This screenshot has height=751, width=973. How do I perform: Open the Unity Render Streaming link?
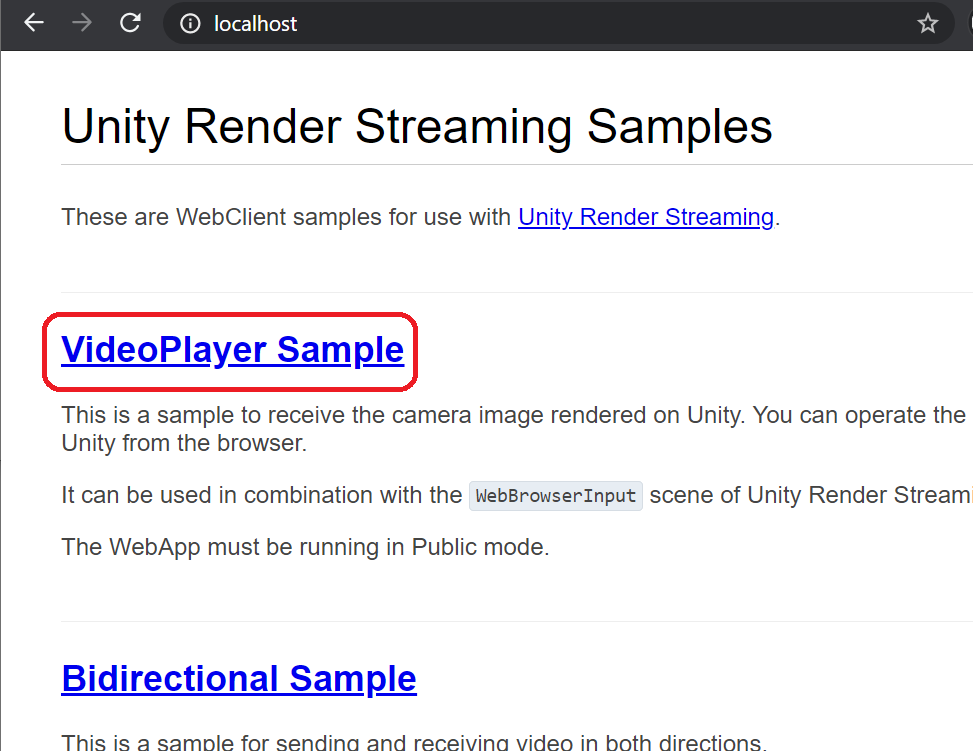(645, 217)
